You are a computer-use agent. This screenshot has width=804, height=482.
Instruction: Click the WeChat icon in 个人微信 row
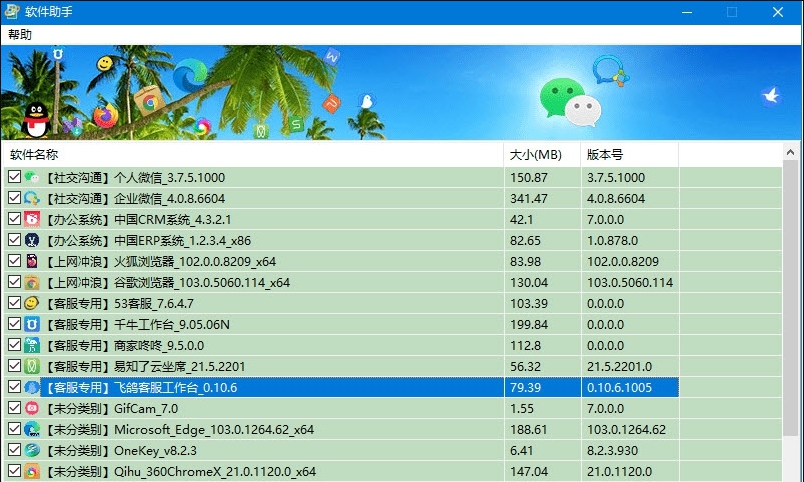point(32,177)
